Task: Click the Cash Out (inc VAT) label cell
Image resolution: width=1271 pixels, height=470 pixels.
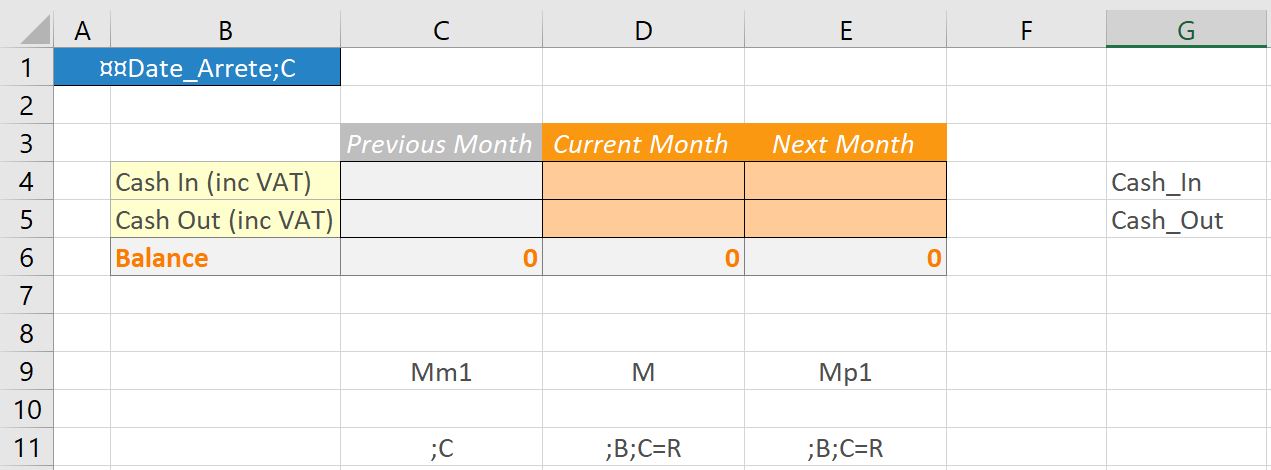Action: [x=226, y=219]
